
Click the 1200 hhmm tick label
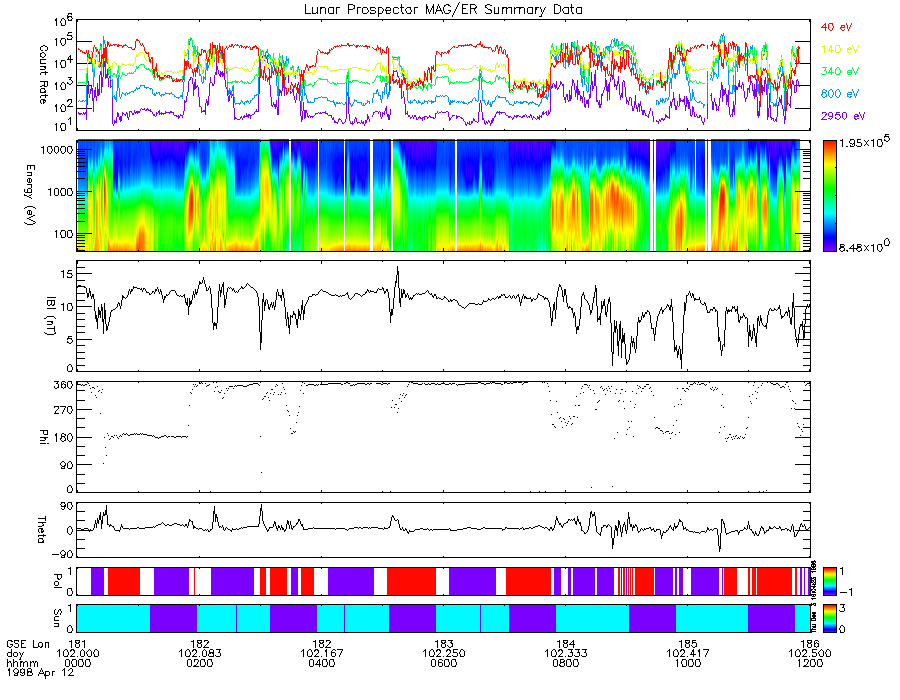pyautogui.click(x=810, y=663)
